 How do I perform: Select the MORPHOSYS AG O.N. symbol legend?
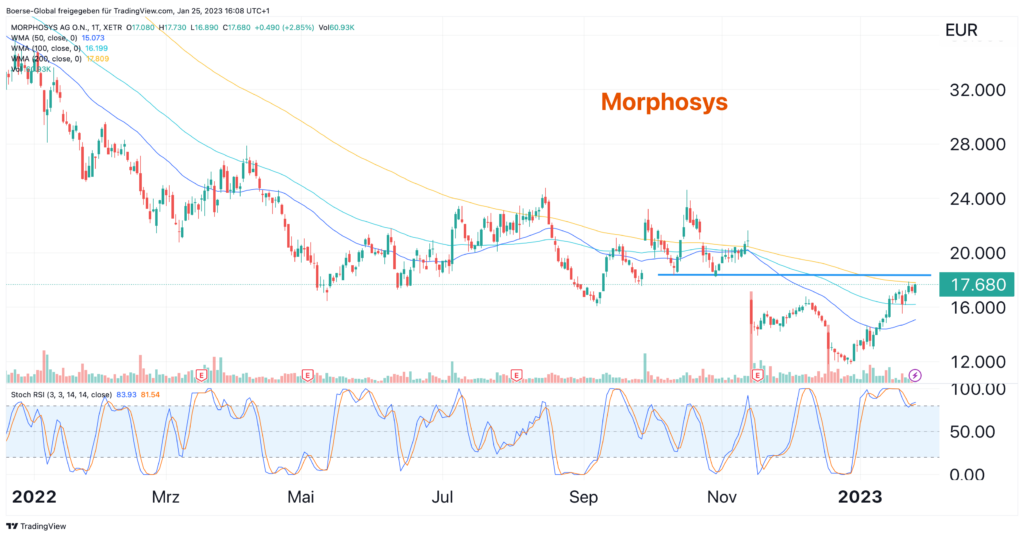coord(66,27)
